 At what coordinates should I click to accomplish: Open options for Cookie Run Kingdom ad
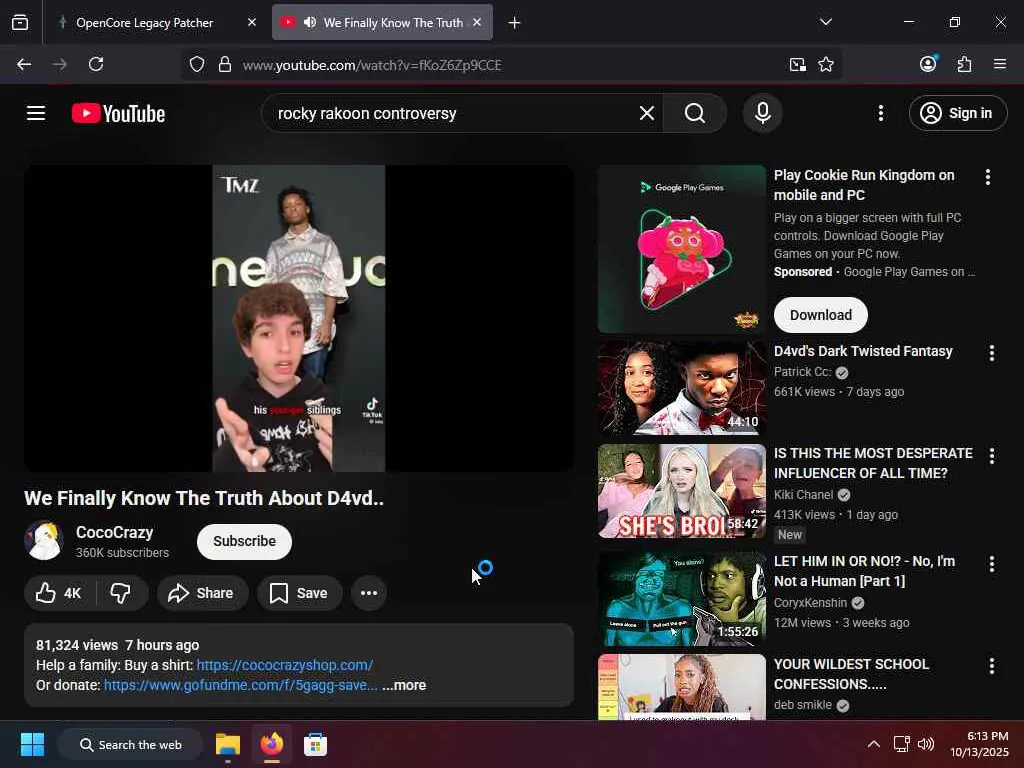click(987, 177)
